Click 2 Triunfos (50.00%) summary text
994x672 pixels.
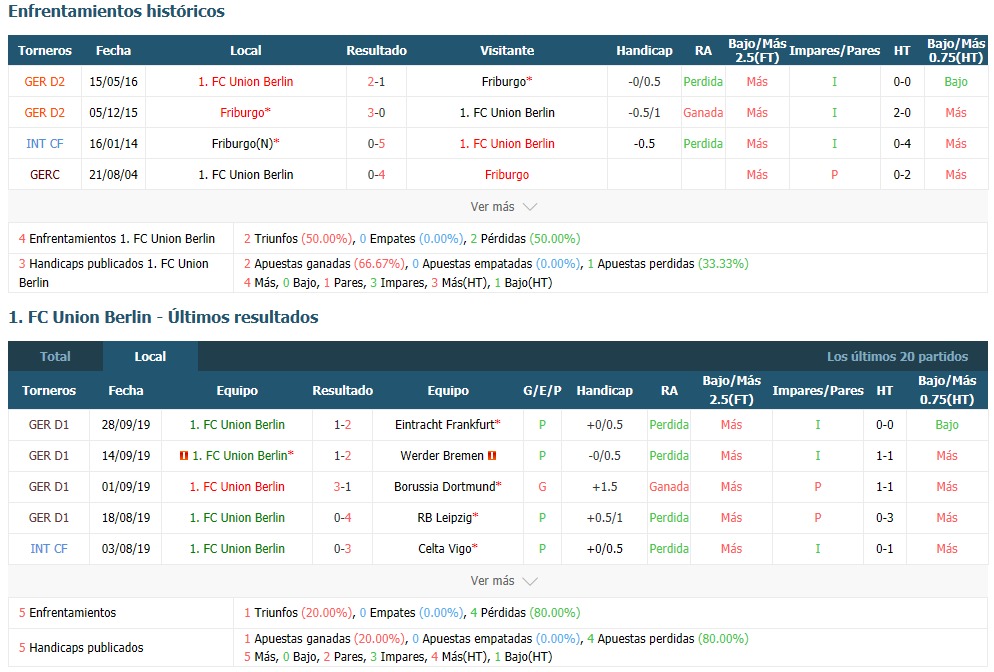tap(297, 239)
